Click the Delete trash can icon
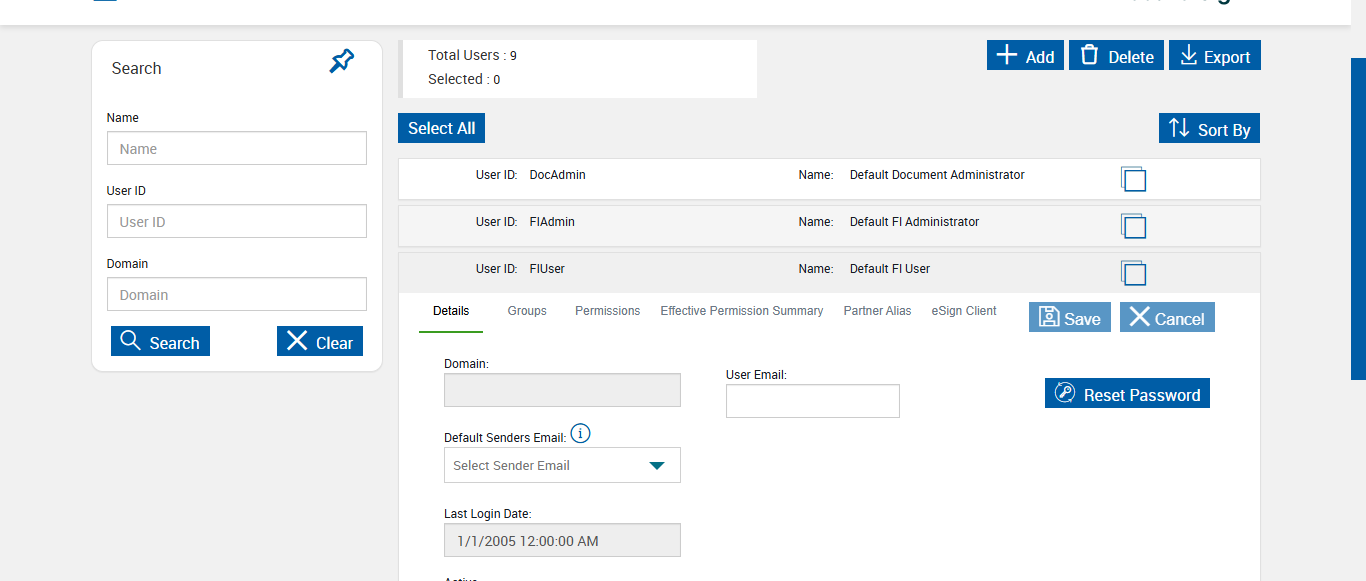1366x581 pixels. pos(1089,56)
